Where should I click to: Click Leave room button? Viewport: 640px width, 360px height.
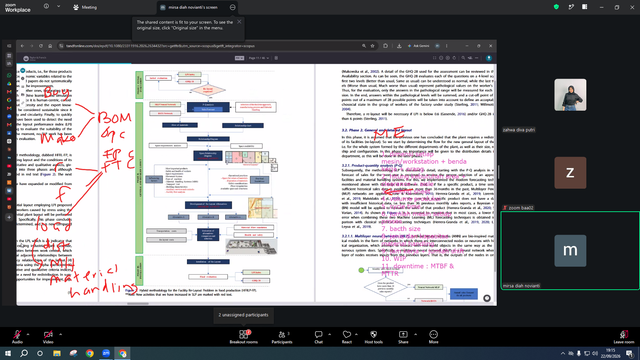coord(624,337)
